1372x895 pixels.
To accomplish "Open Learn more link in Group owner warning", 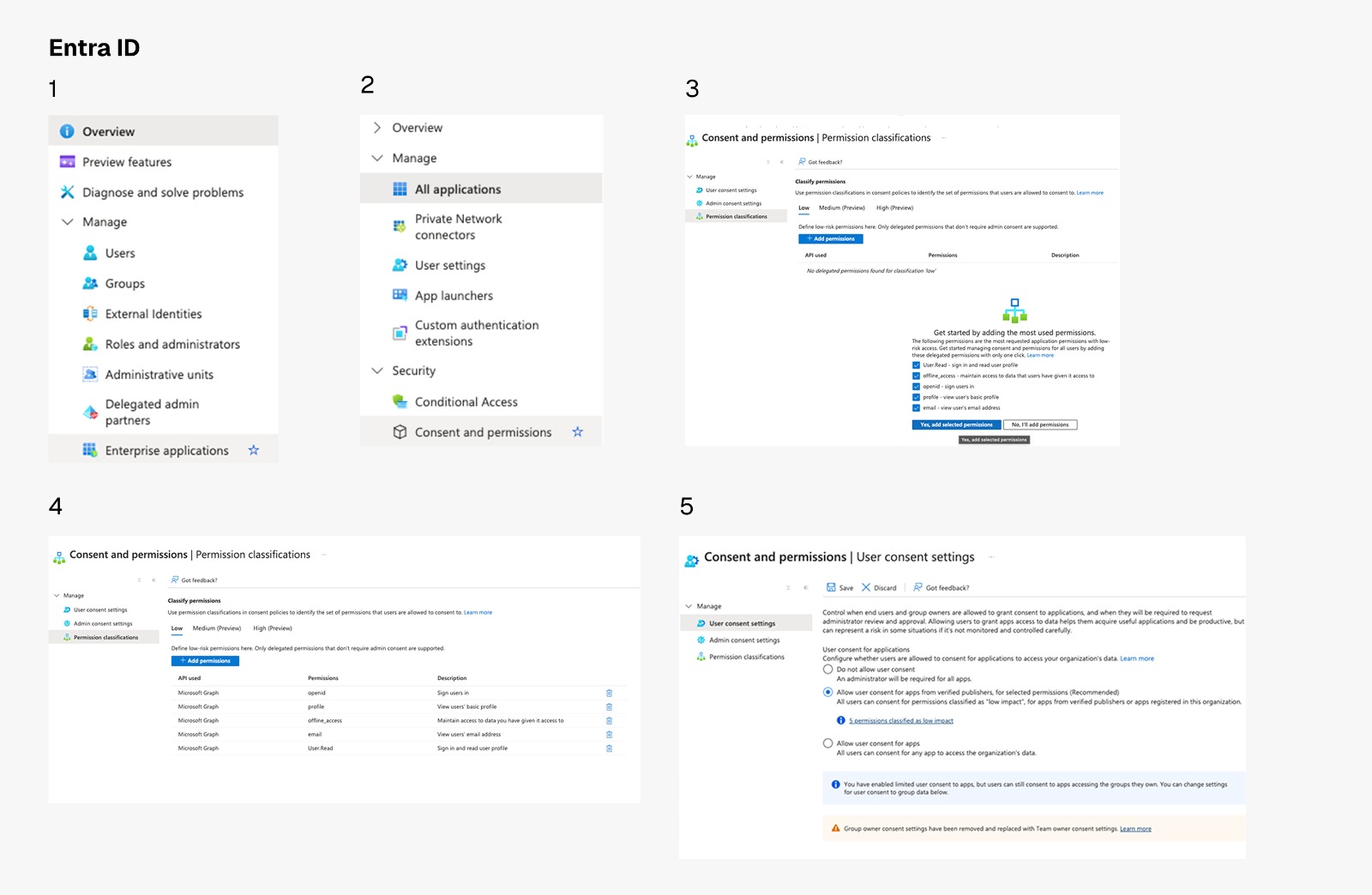I will pos(1135,829).
